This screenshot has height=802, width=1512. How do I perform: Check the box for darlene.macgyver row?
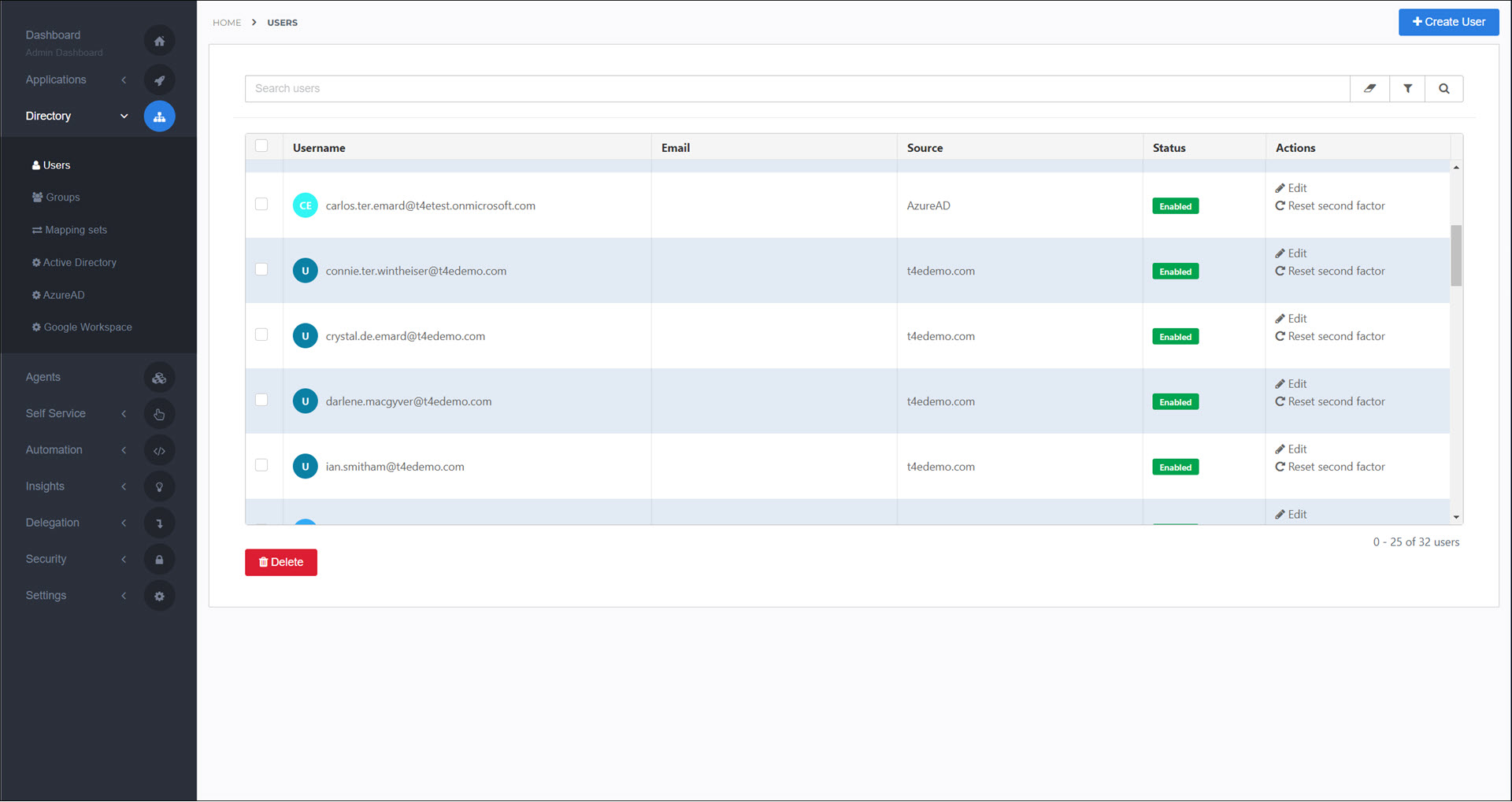coord(261,400)
